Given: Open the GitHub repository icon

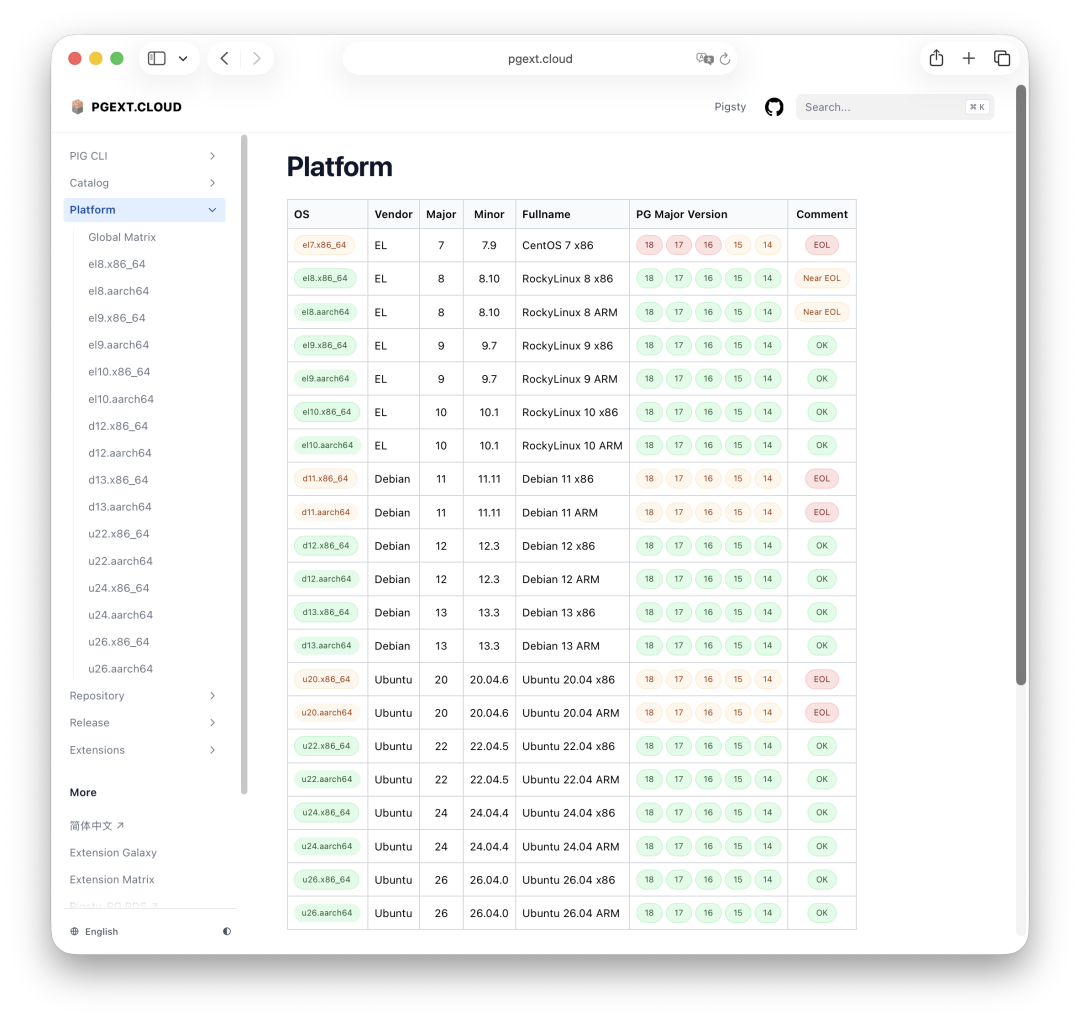Looking at the screenshot, I should [774, 107].
